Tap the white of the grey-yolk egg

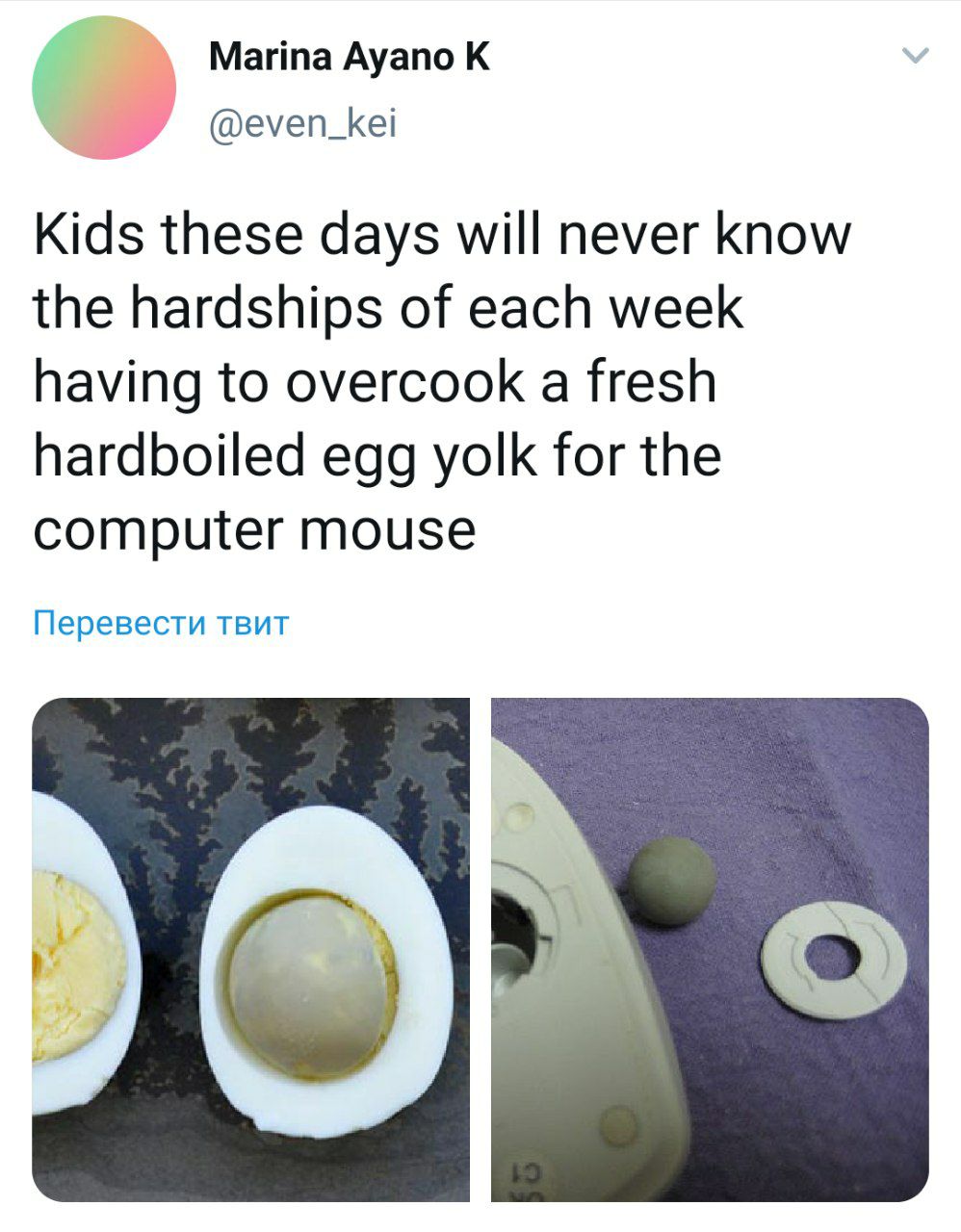pos(325,972)
